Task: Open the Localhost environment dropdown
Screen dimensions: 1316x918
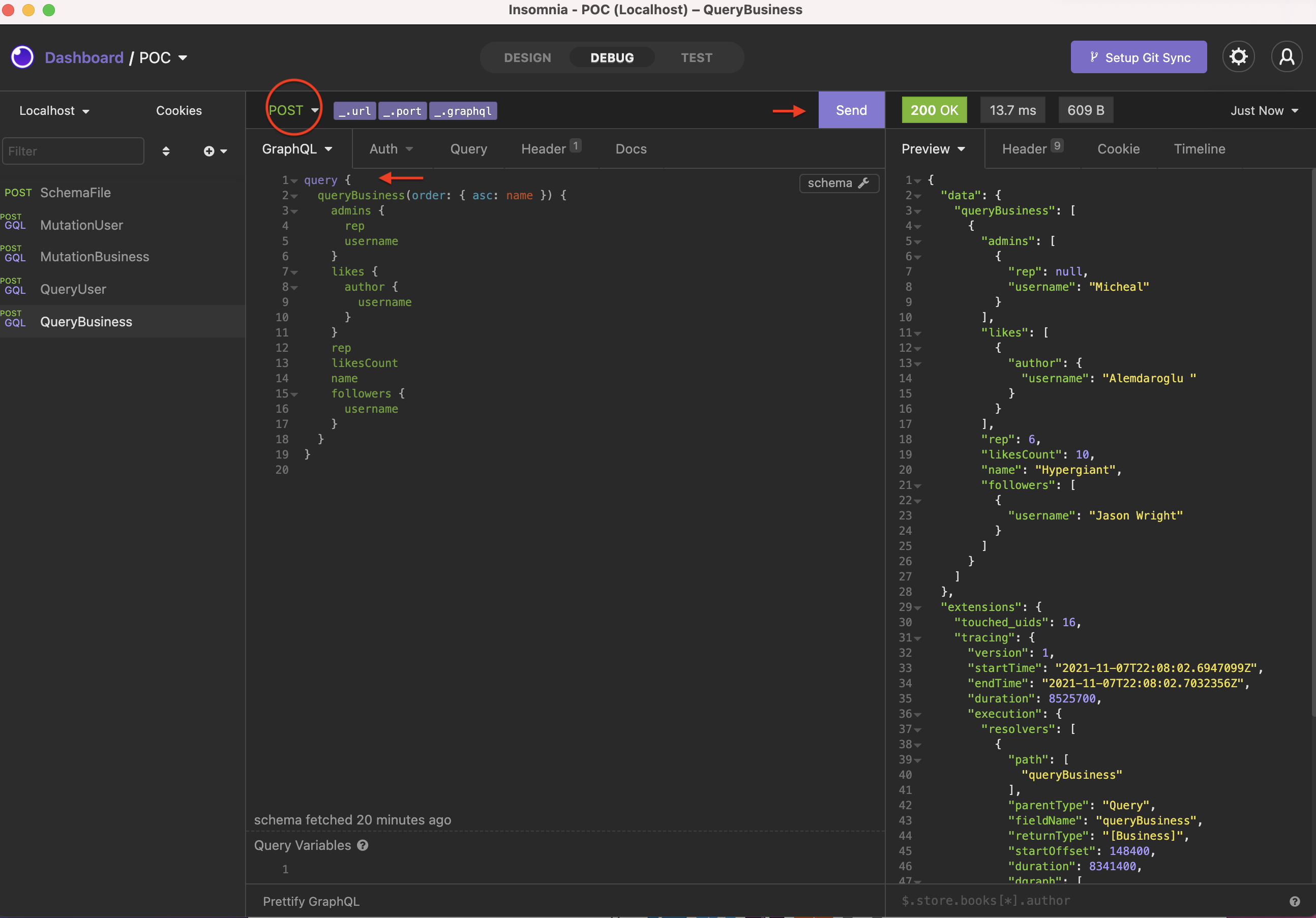Action: tap(53, 110)
